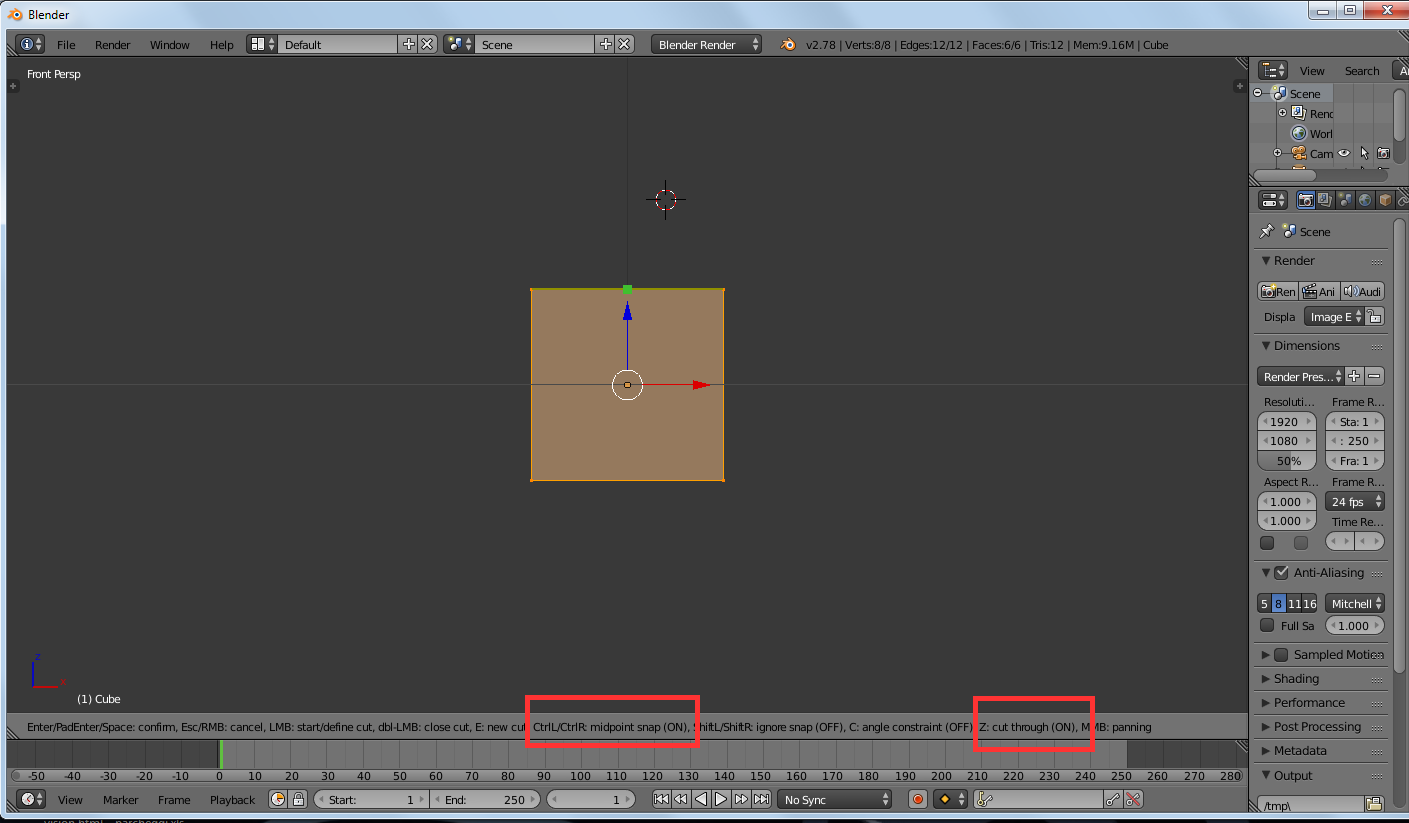Click the 1920 resolution X field
Viewport: 1409px width, 823px height.
coord(1286,421)
